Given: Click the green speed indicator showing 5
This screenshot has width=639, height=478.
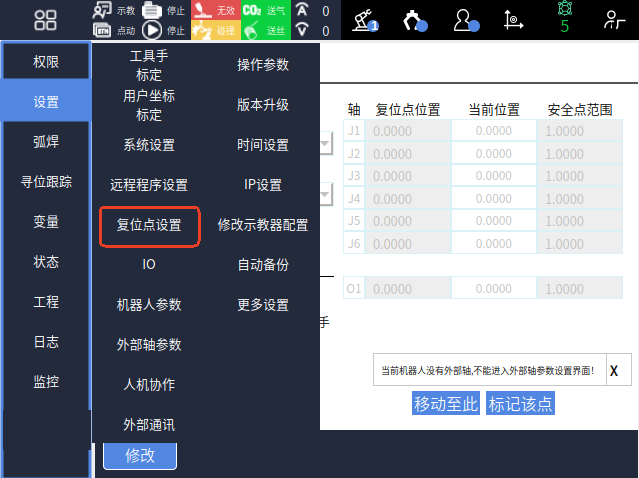Looking at the screenshot, I should pos(564,20).
